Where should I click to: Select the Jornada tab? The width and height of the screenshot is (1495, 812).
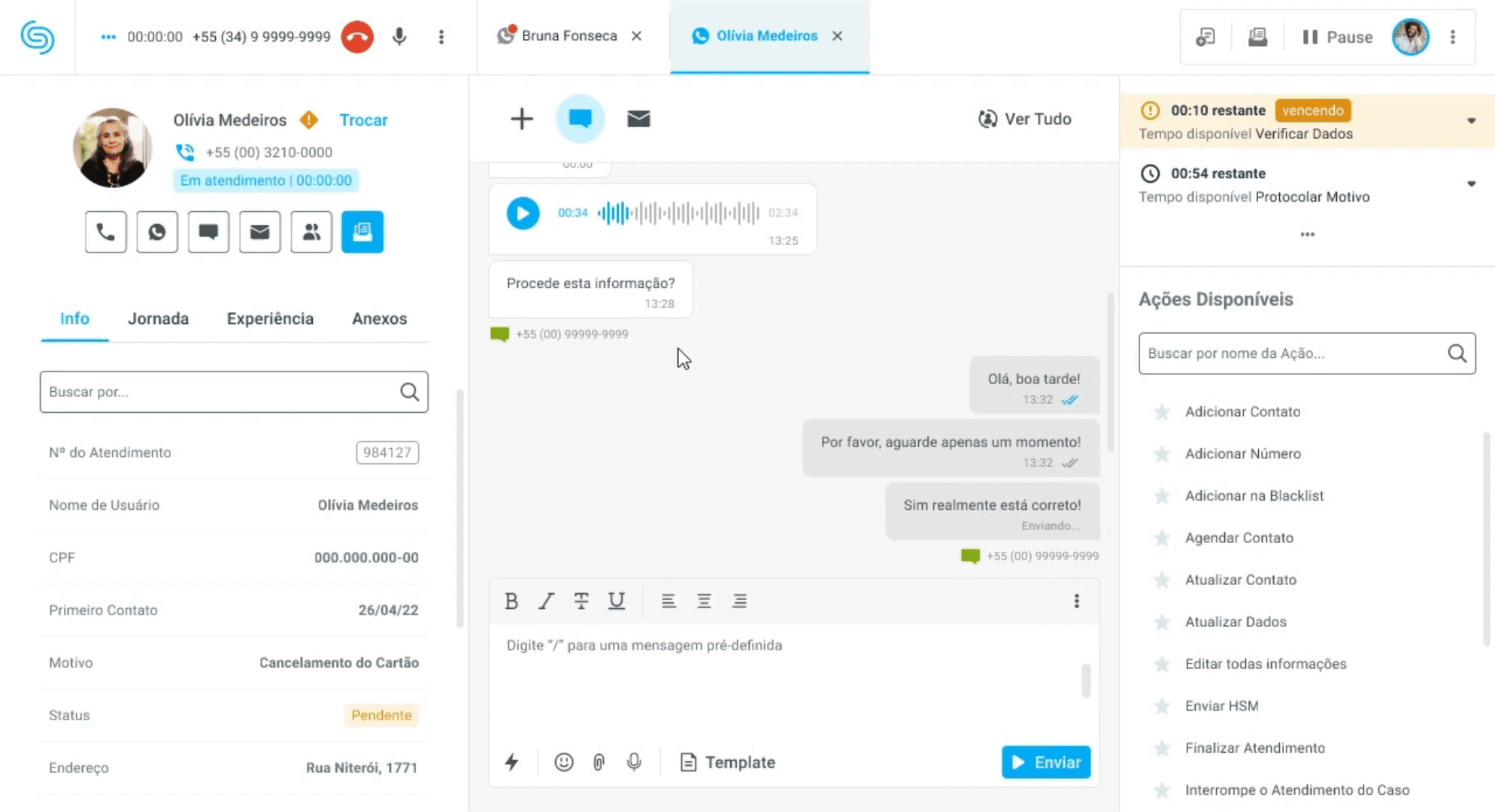click(x=157, y=318)
